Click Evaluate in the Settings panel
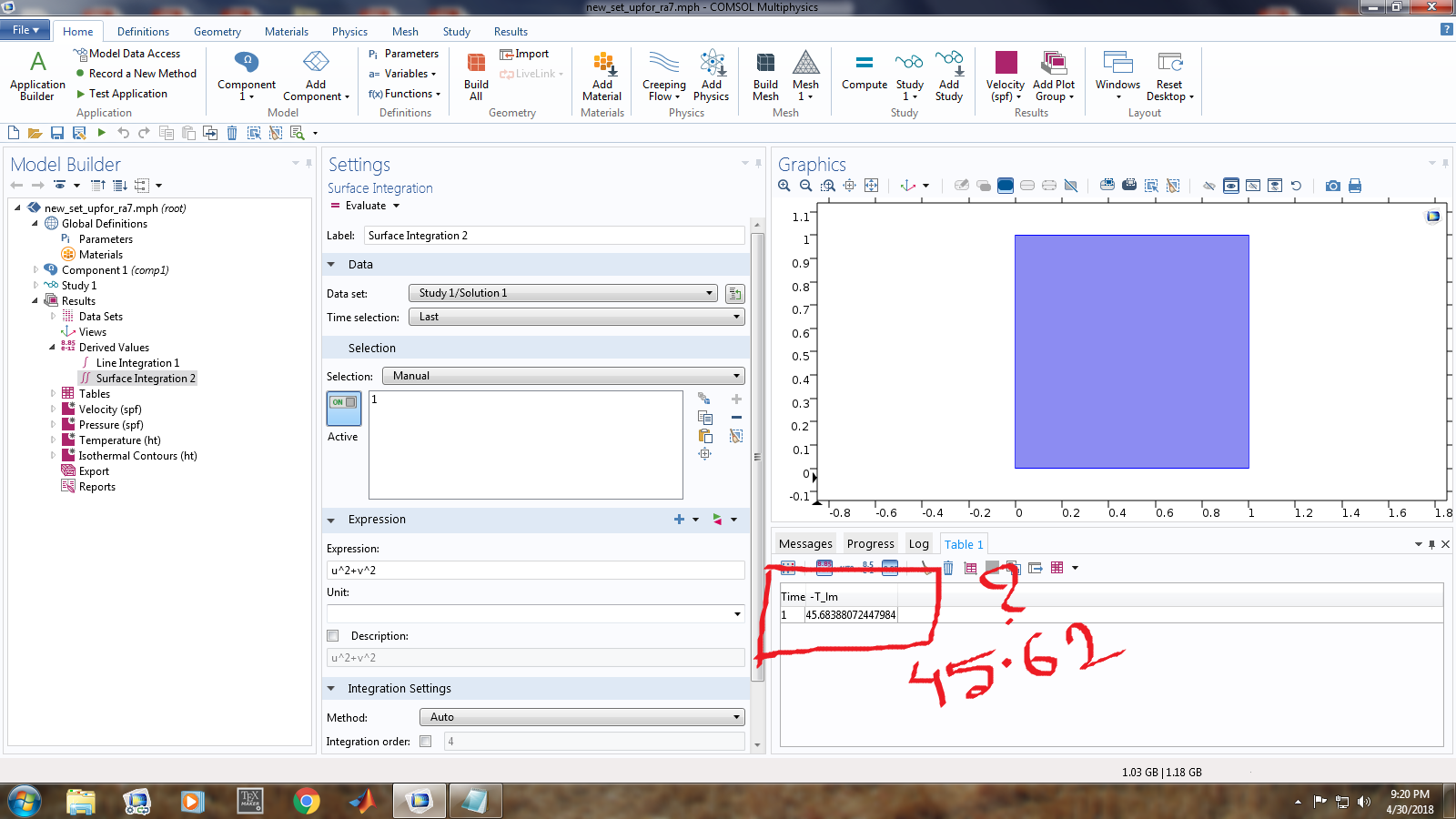 click(x=365, y=206)
